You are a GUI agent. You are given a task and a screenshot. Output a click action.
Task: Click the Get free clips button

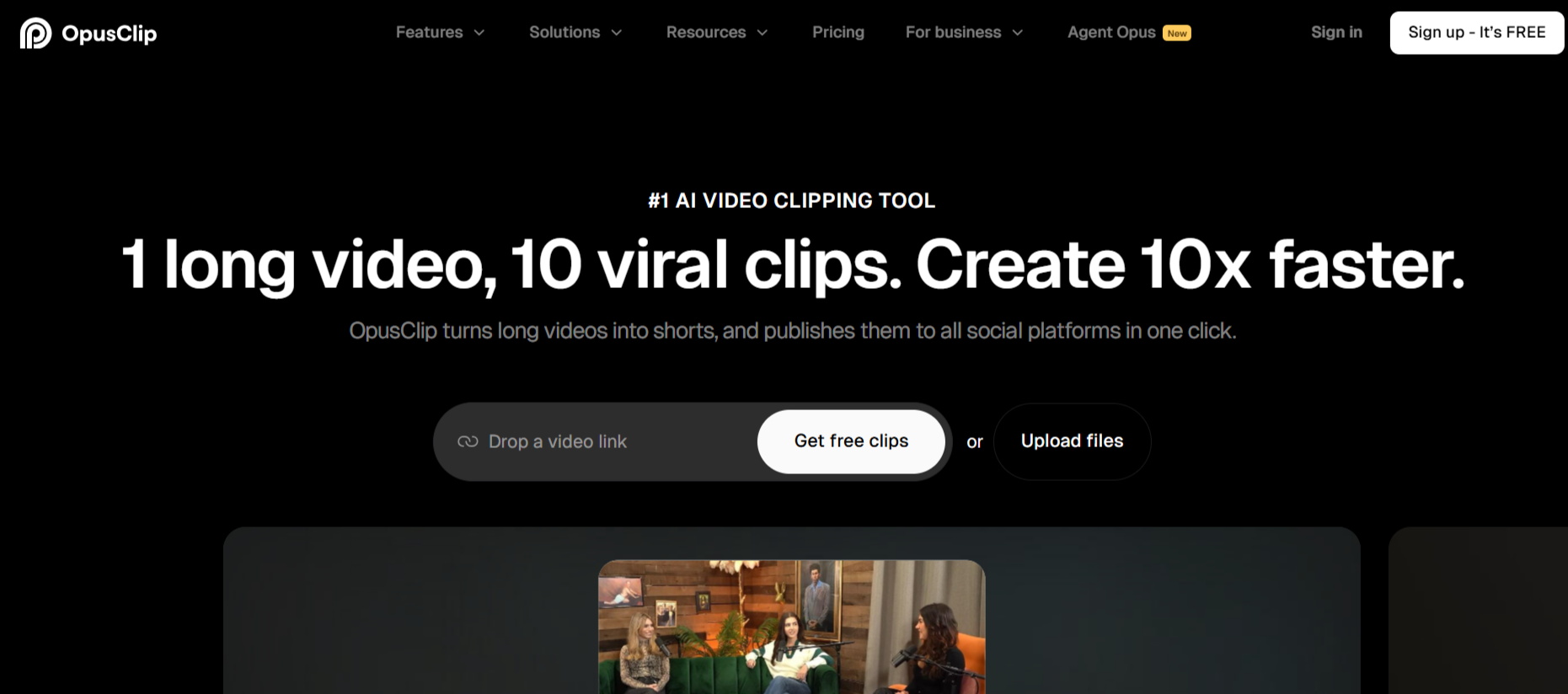click(851, 441)
